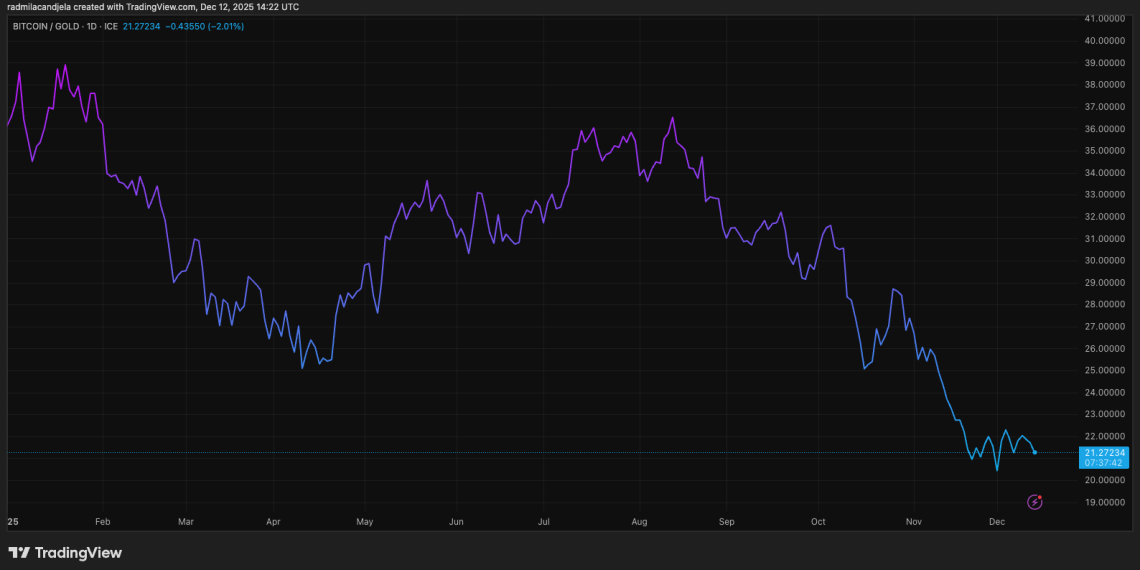Image resolution: width=1140 pixels, height=570 pixels.
Task: Click the Dec label on time axis
Action: [996, 522]
